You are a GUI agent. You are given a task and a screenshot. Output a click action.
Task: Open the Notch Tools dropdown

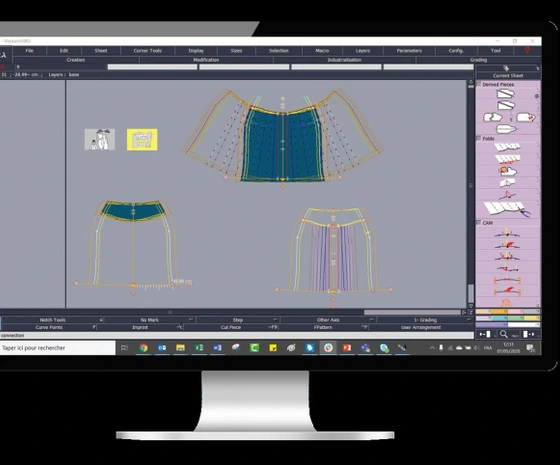coord(52,320)
